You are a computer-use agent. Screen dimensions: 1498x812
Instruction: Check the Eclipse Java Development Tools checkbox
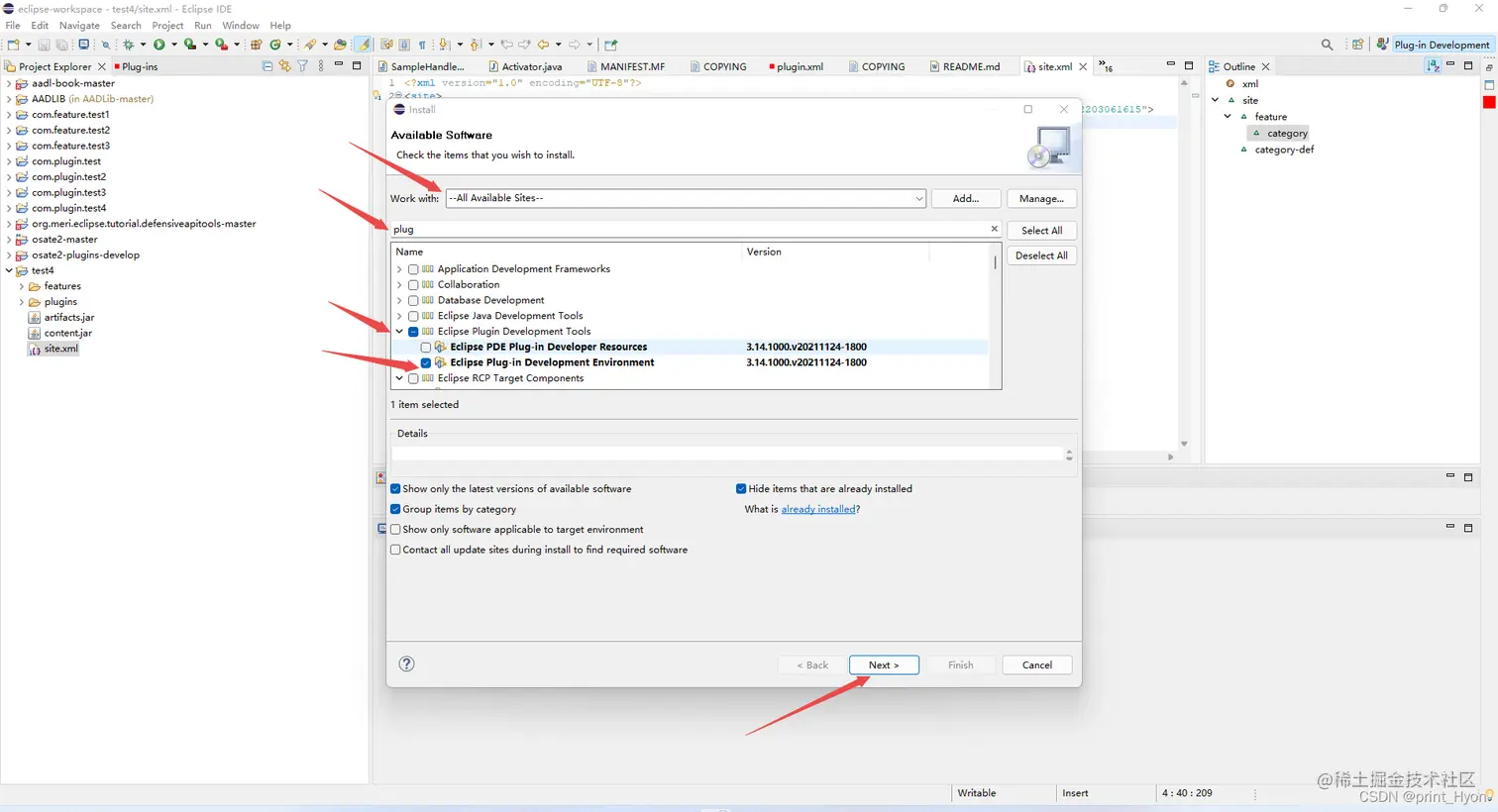pos(414,316)
